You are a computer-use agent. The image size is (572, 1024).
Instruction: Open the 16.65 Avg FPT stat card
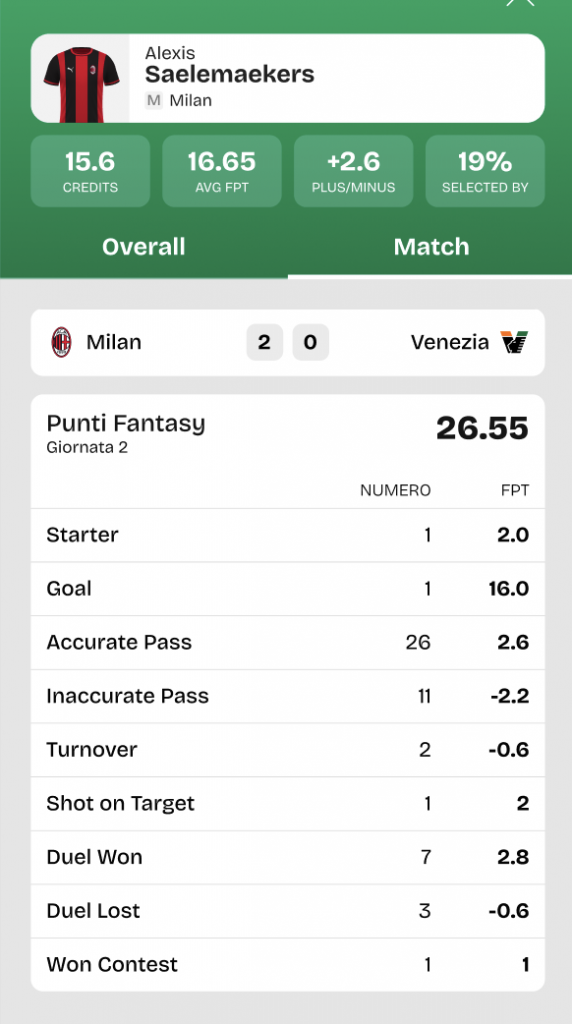[222, 171]
